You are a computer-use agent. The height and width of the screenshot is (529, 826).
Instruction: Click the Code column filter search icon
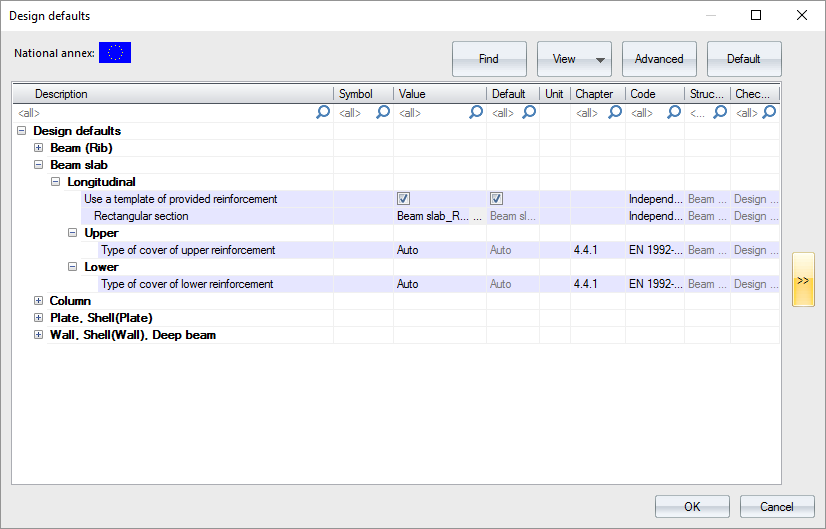coord(672,113)
